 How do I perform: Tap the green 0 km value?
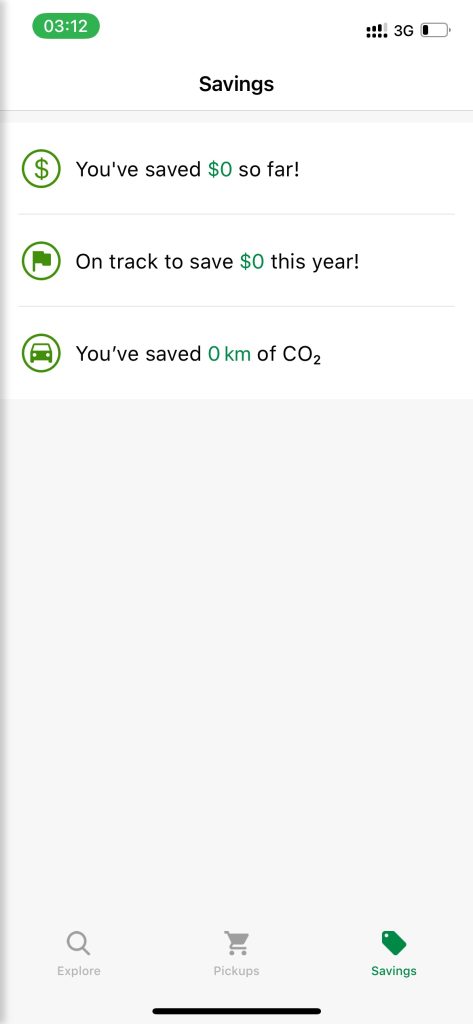229,354
